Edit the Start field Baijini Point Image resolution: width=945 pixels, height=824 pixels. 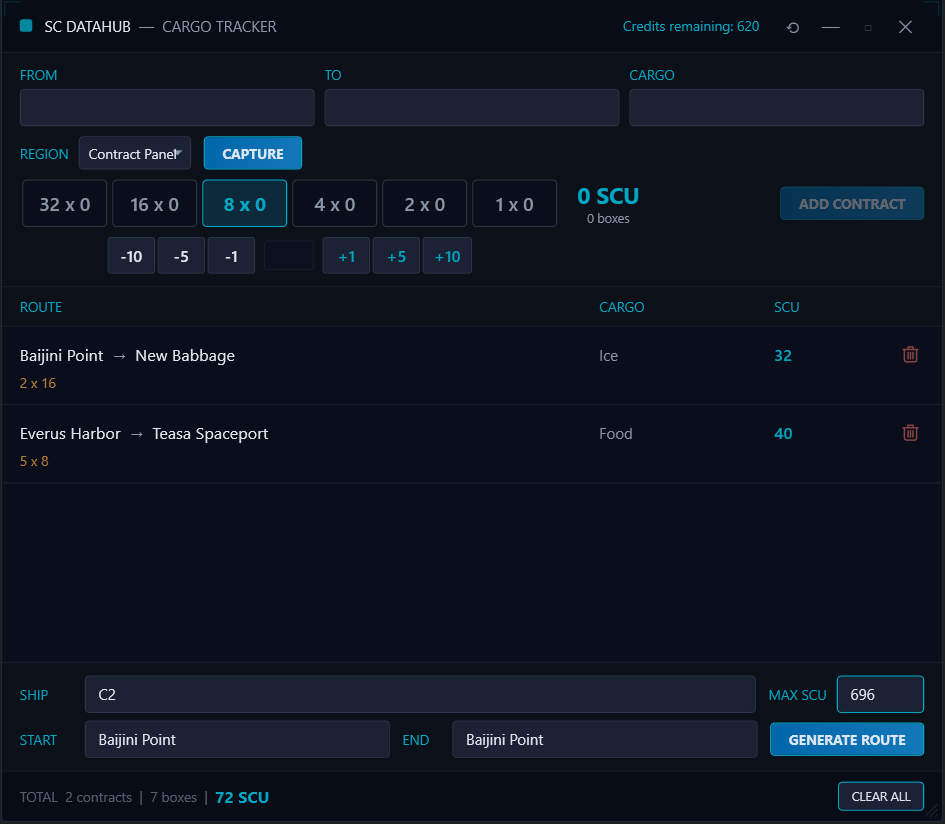[237, 739]
